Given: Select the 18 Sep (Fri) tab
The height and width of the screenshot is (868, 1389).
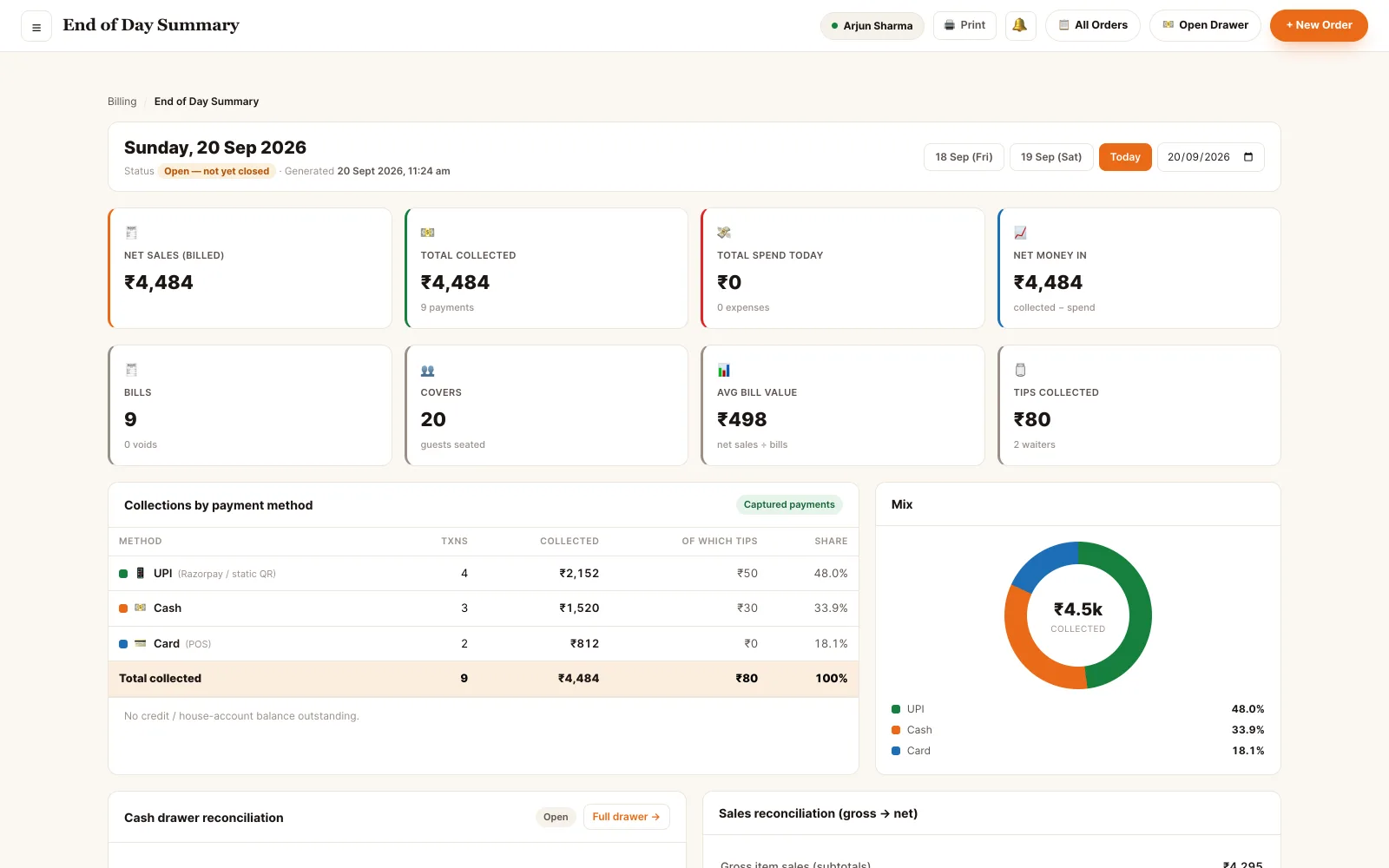Looking at the screenshot, I should pos(964,157).
